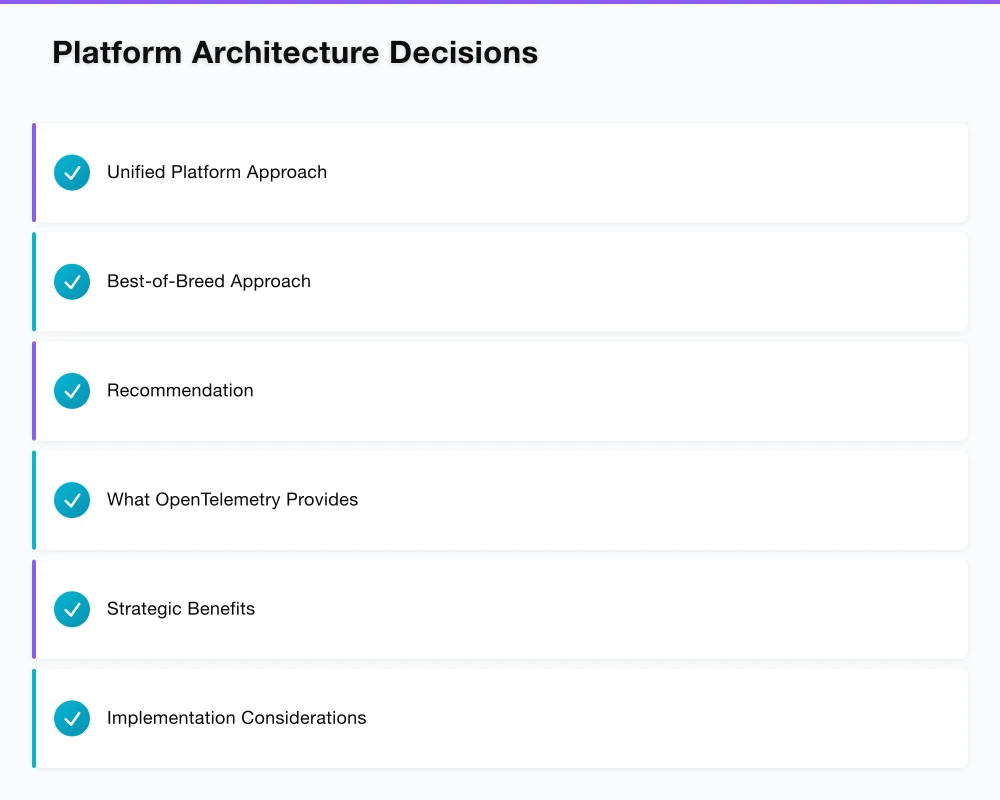1000x800 pixels.
Task: Click the teal accent bar on Best-of-Breed card
Action: 34,282
